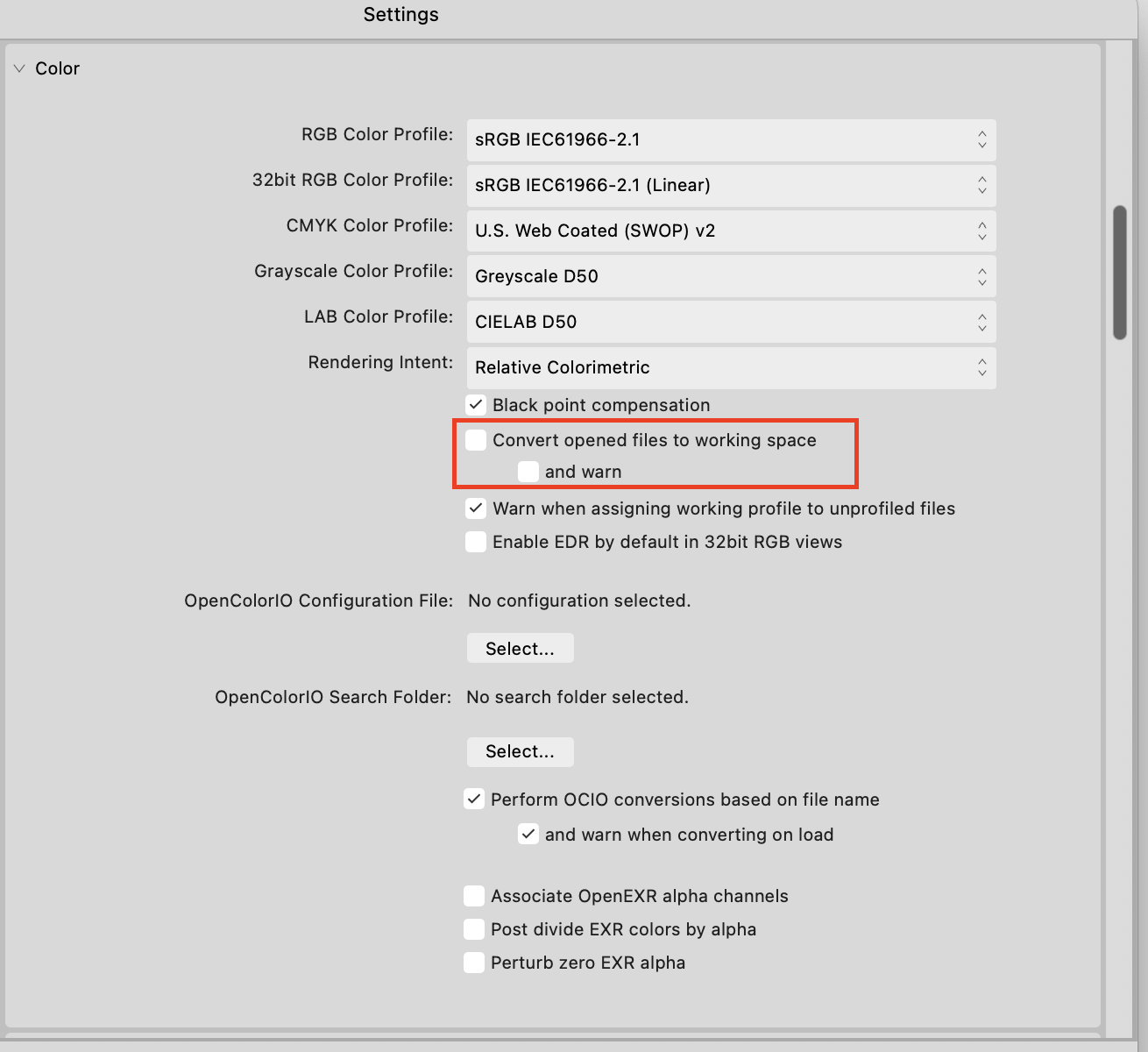Change the CMYK Color Profile selection
Image resolution: width=1148 pixels, height=1052 pixels.
click(x=731, y=231)
